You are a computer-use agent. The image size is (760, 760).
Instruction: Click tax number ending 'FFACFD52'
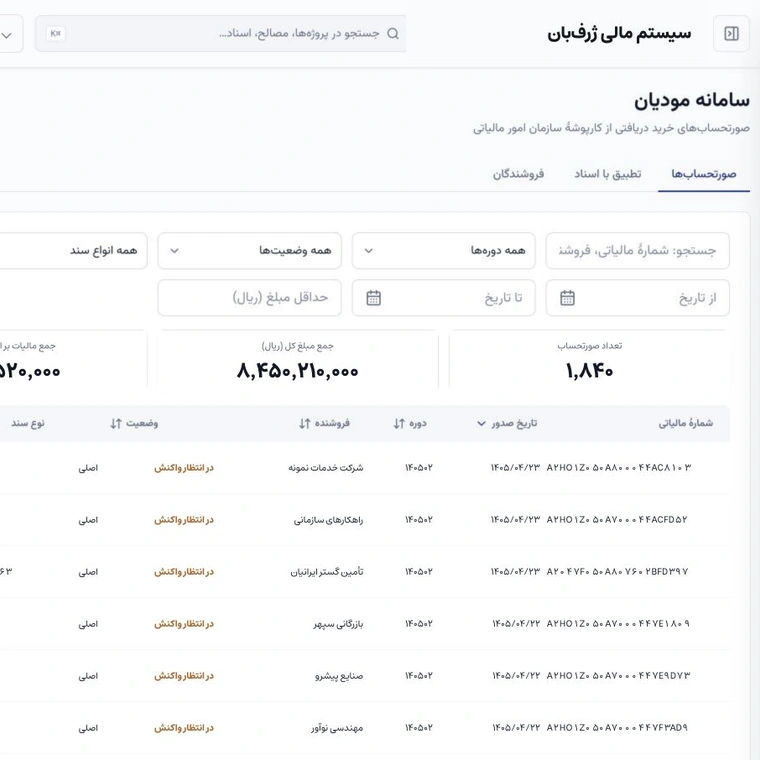[x=617, y=520]
